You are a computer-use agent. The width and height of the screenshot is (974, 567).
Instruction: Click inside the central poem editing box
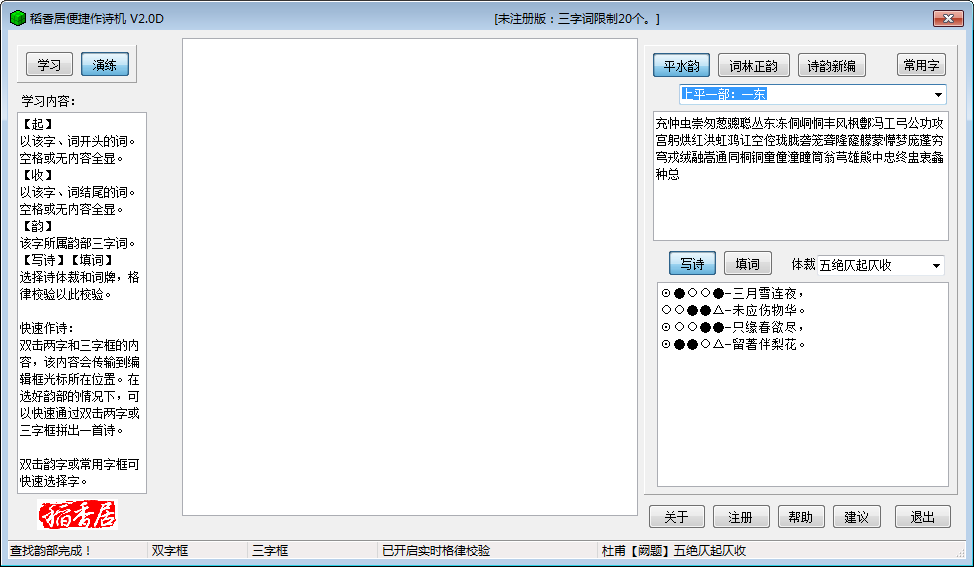pos(410,277)
